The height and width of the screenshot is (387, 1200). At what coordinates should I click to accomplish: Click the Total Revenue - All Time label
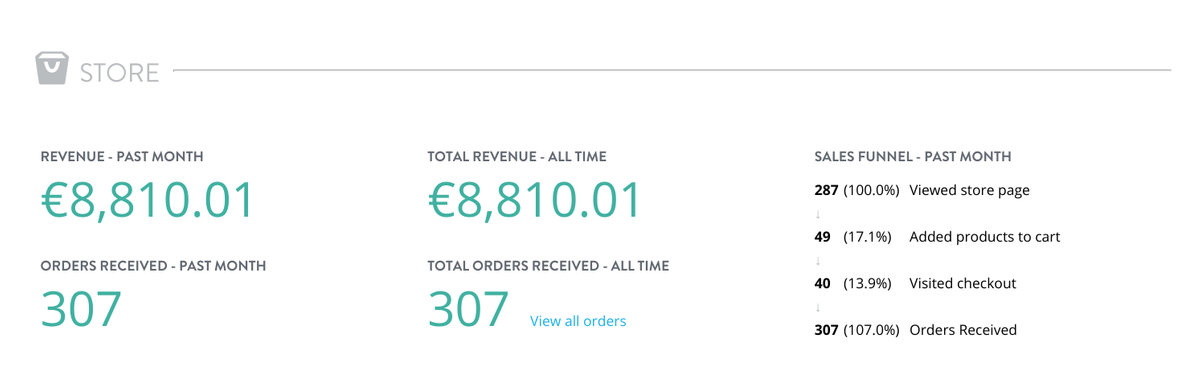(517, 157)
